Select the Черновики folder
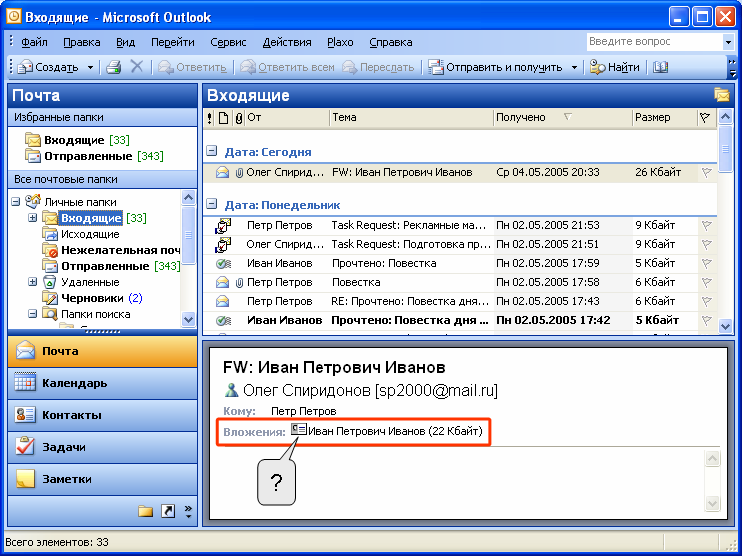This screenshot has height=556, width=742. click(x=92, y=298)
